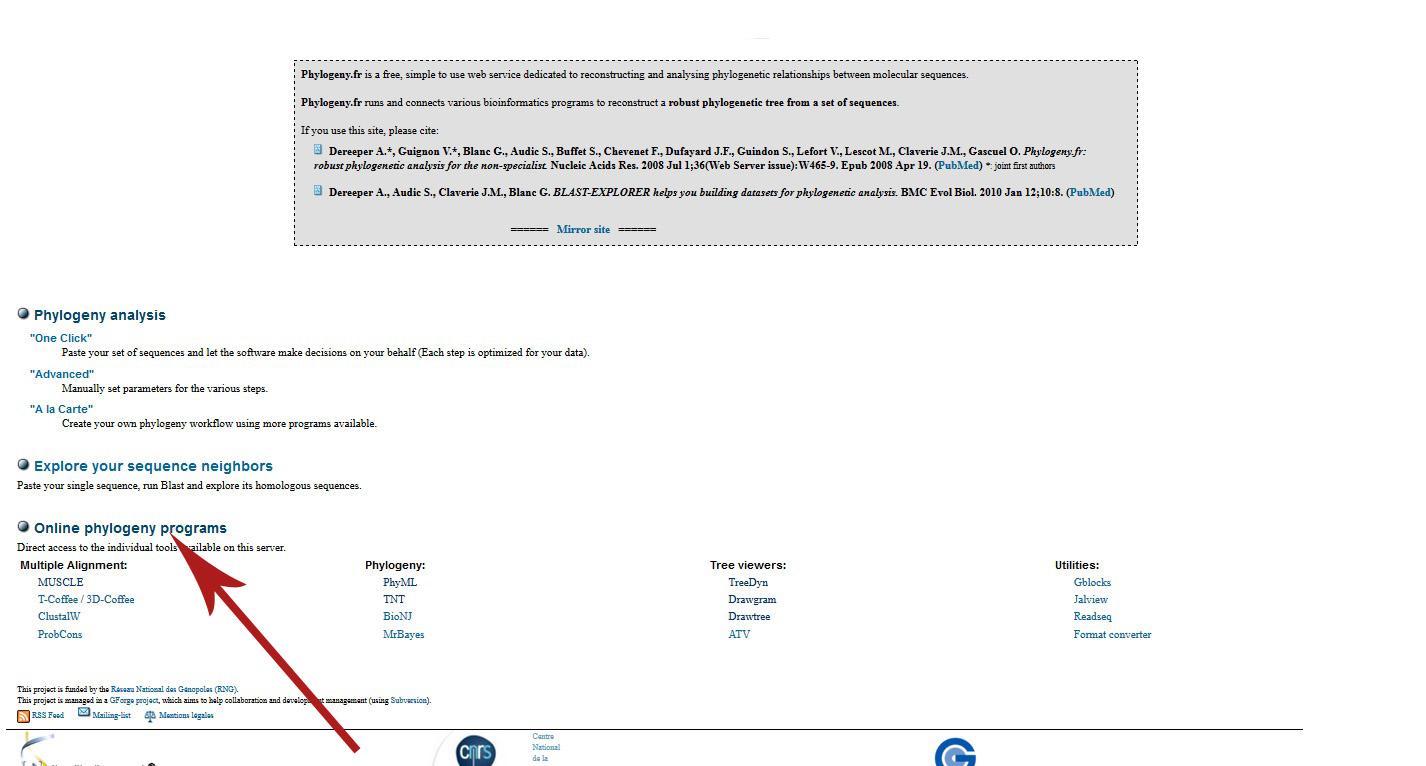This screenshot has height=766, width=1426.
Task: Open the PhyML phylogeny program
Action: coord(400,582)
